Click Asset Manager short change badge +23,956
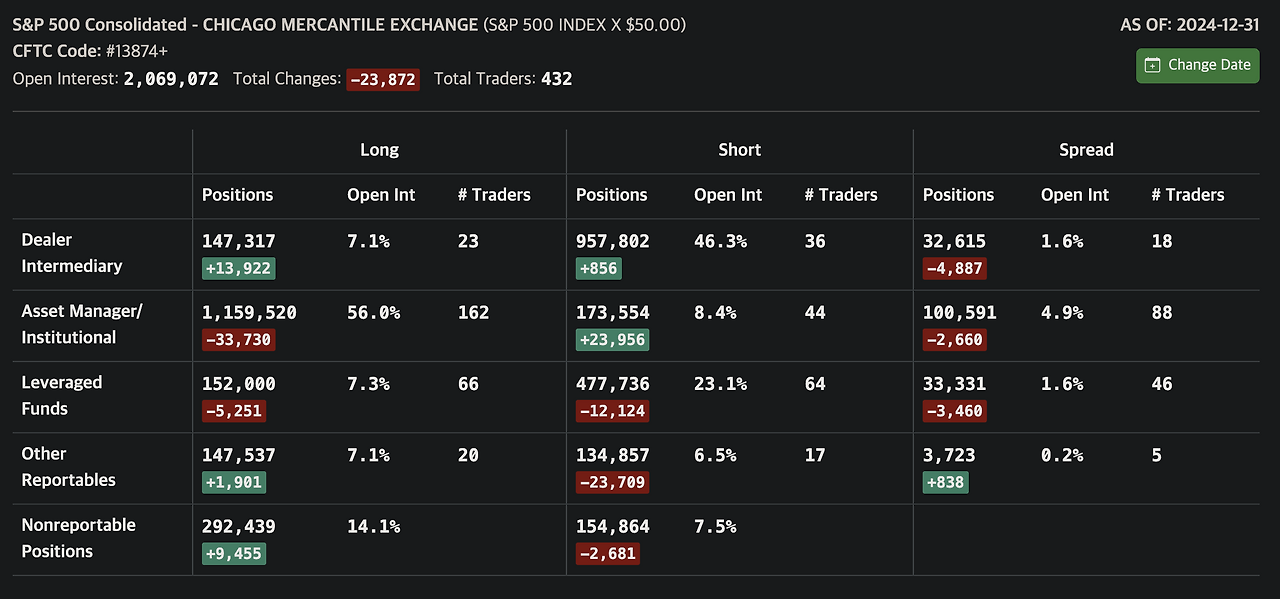The width and height of the screenshot is (1280, 599). pyautogui.click(x=612, y=340)
